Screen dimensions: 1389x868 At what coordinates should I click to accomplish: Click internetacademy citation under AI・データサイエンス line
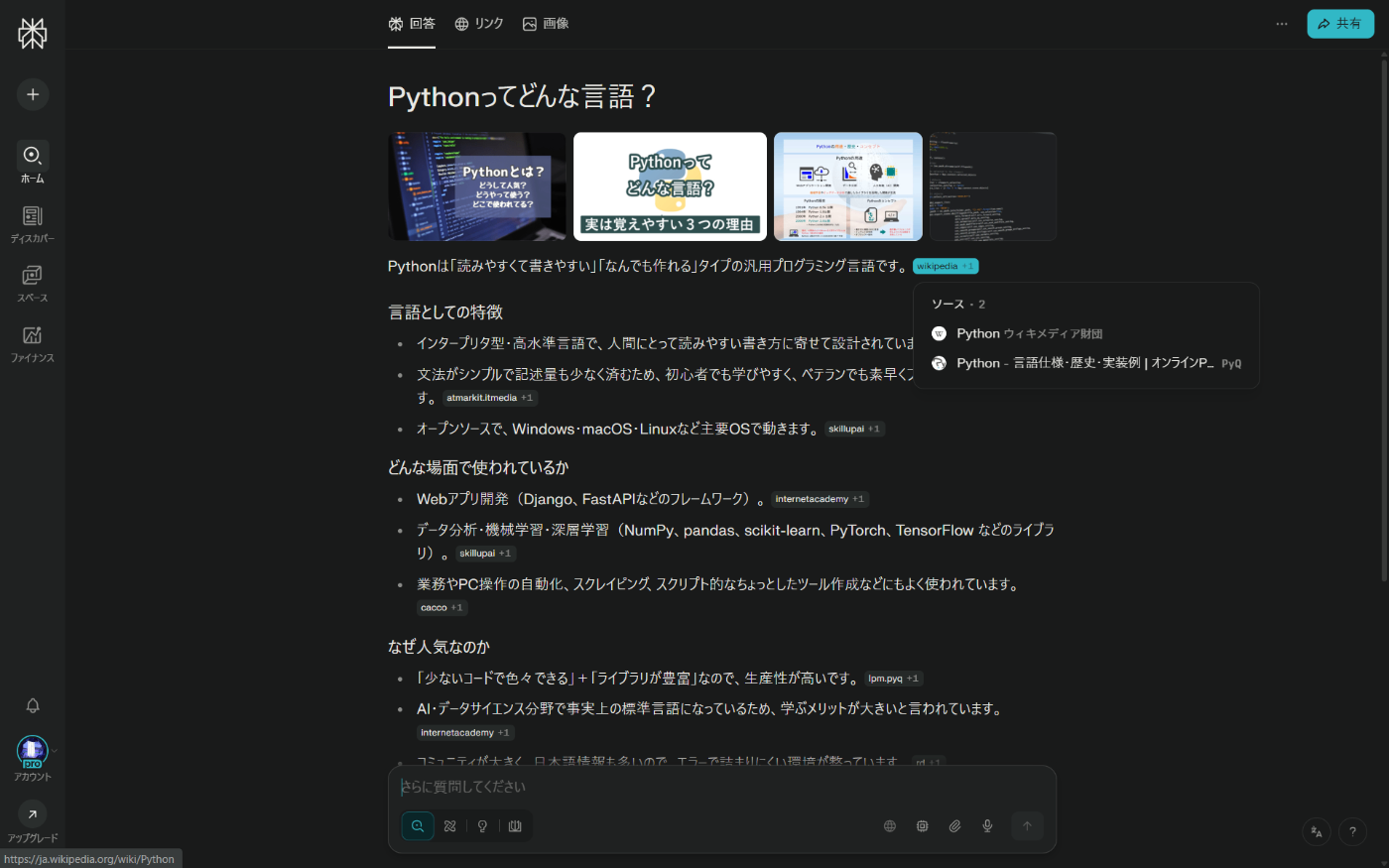465,733
